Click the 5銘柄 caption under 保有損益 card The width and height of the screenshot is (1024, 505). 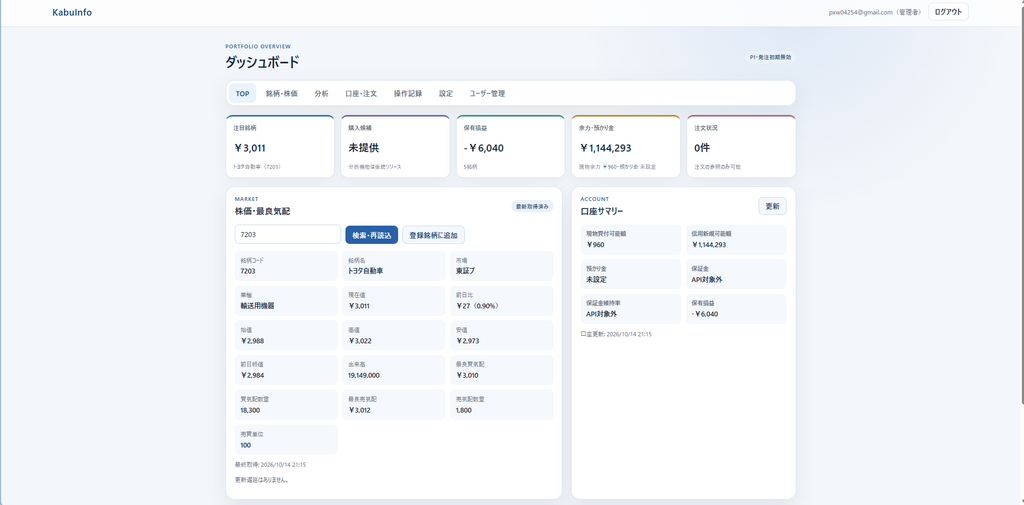click(471, 167)
